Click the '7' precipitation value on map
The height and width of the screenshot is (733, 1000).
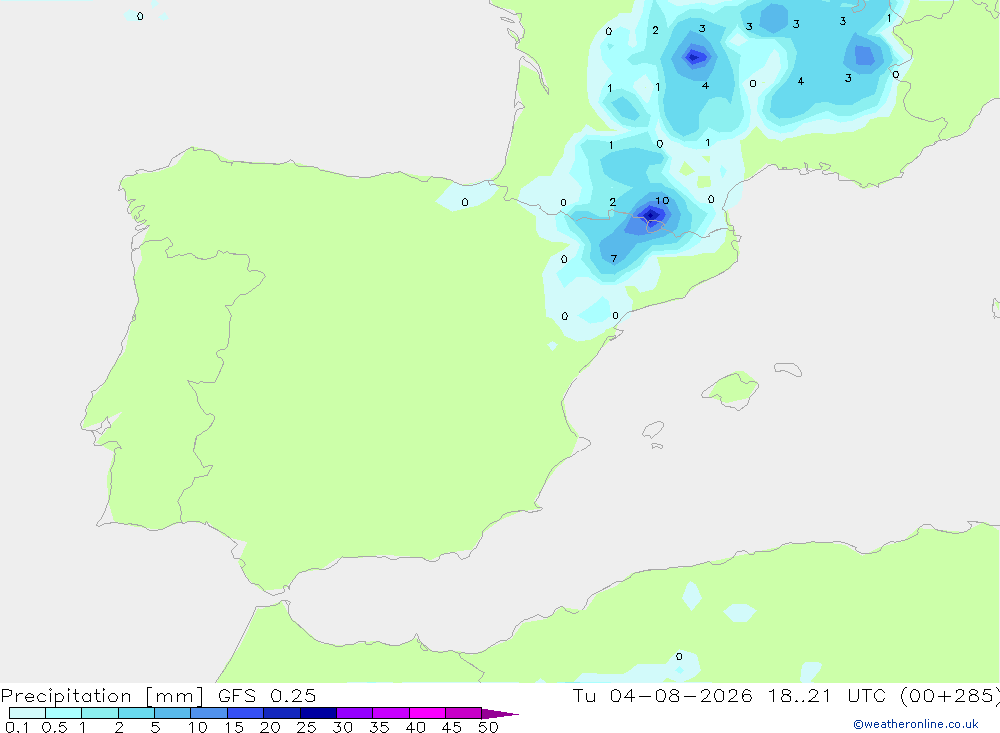click(614, 258)
